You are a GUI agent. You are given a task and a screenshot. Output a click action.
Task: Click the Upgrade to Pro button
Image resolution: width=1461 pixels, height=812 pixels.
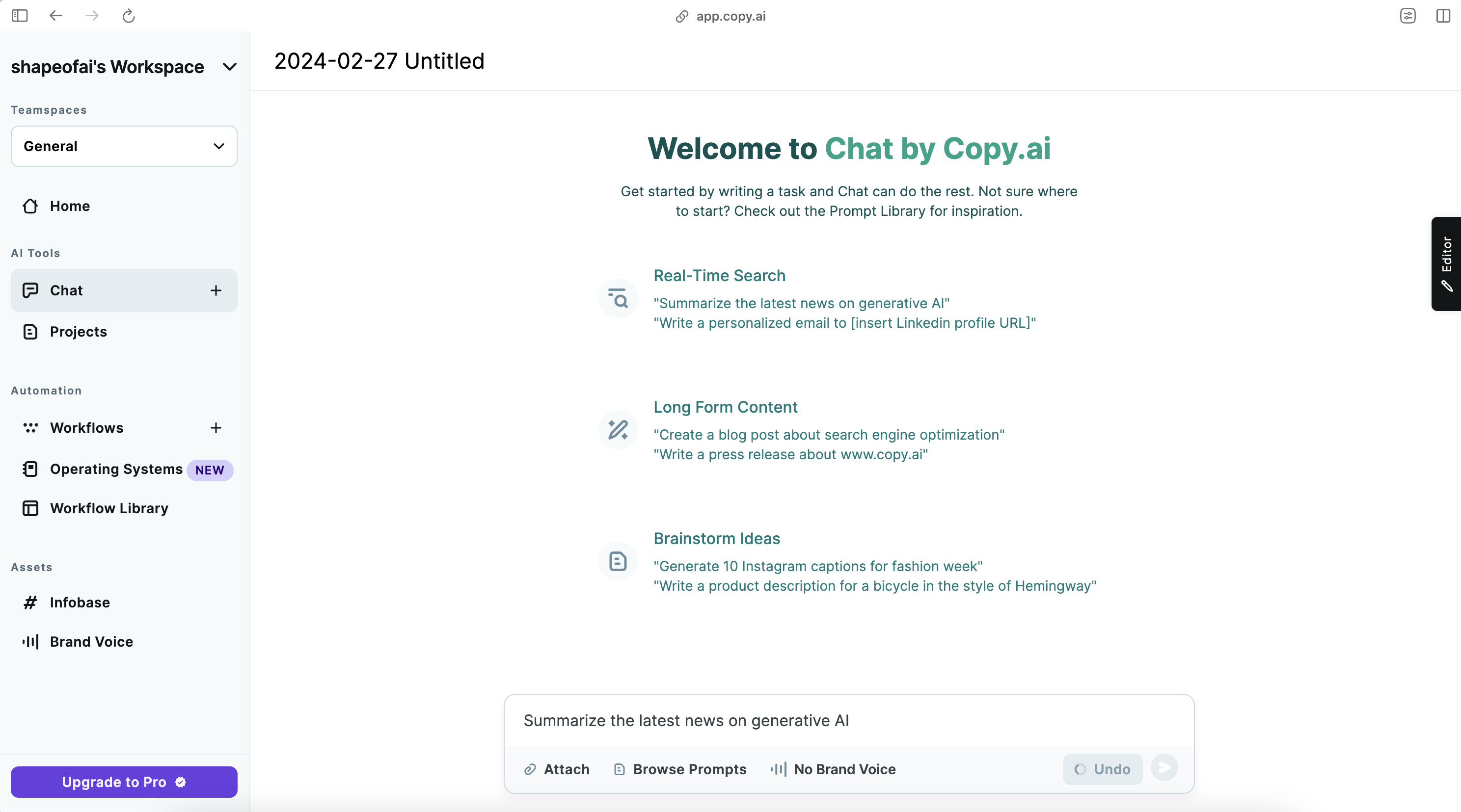click(124, 782)
